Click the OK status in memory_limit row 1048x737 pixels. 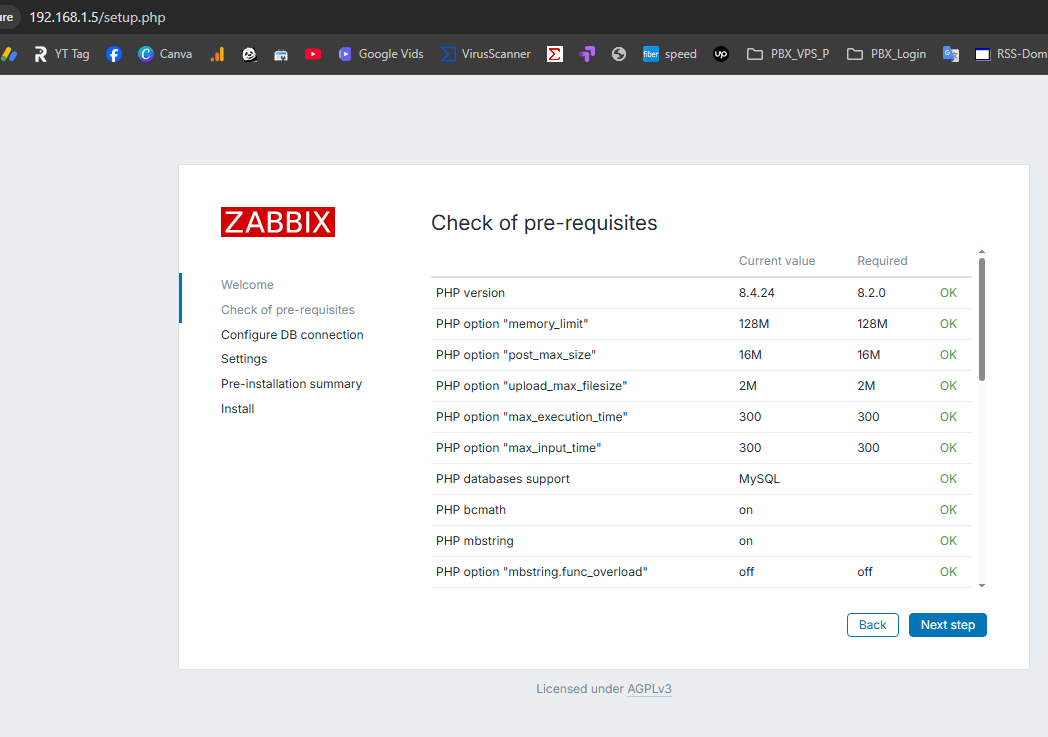[948, 324]
